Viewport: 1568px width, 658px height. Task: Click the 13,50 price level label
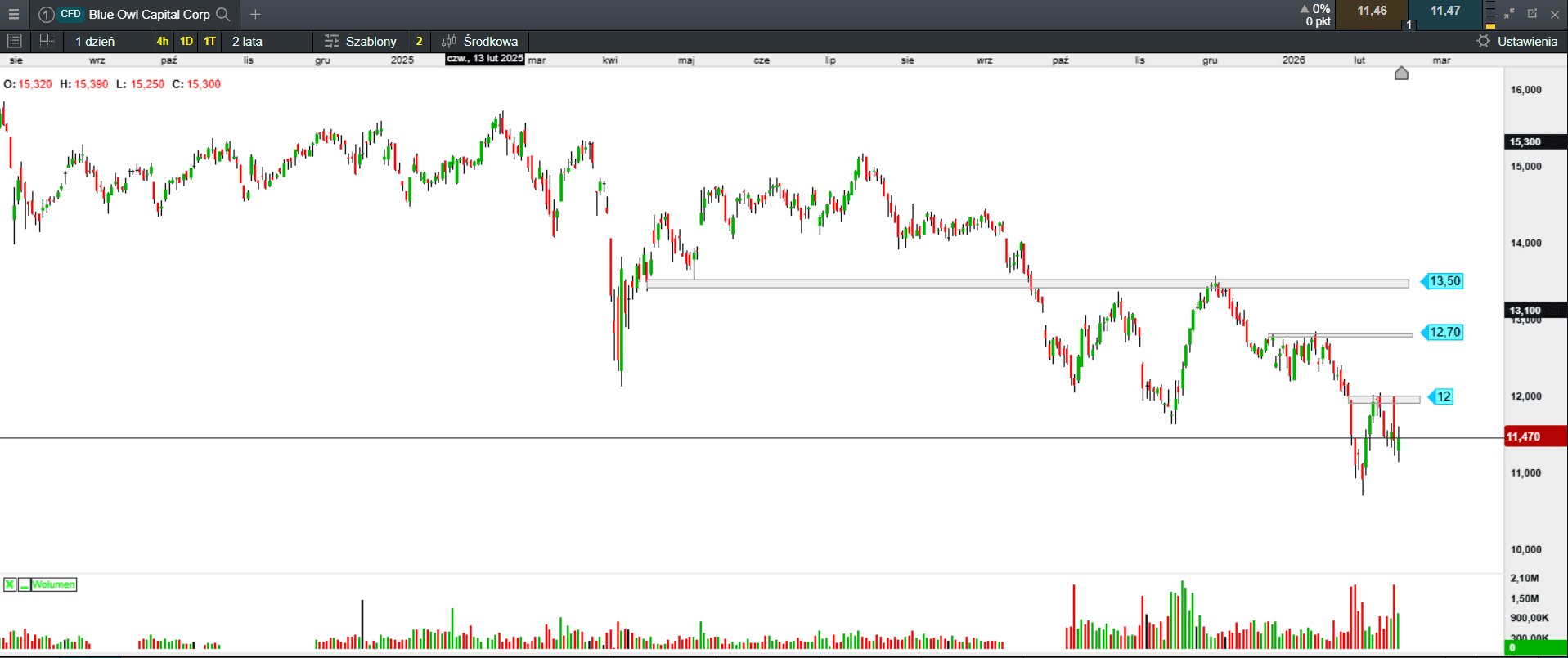[1444, 281]
